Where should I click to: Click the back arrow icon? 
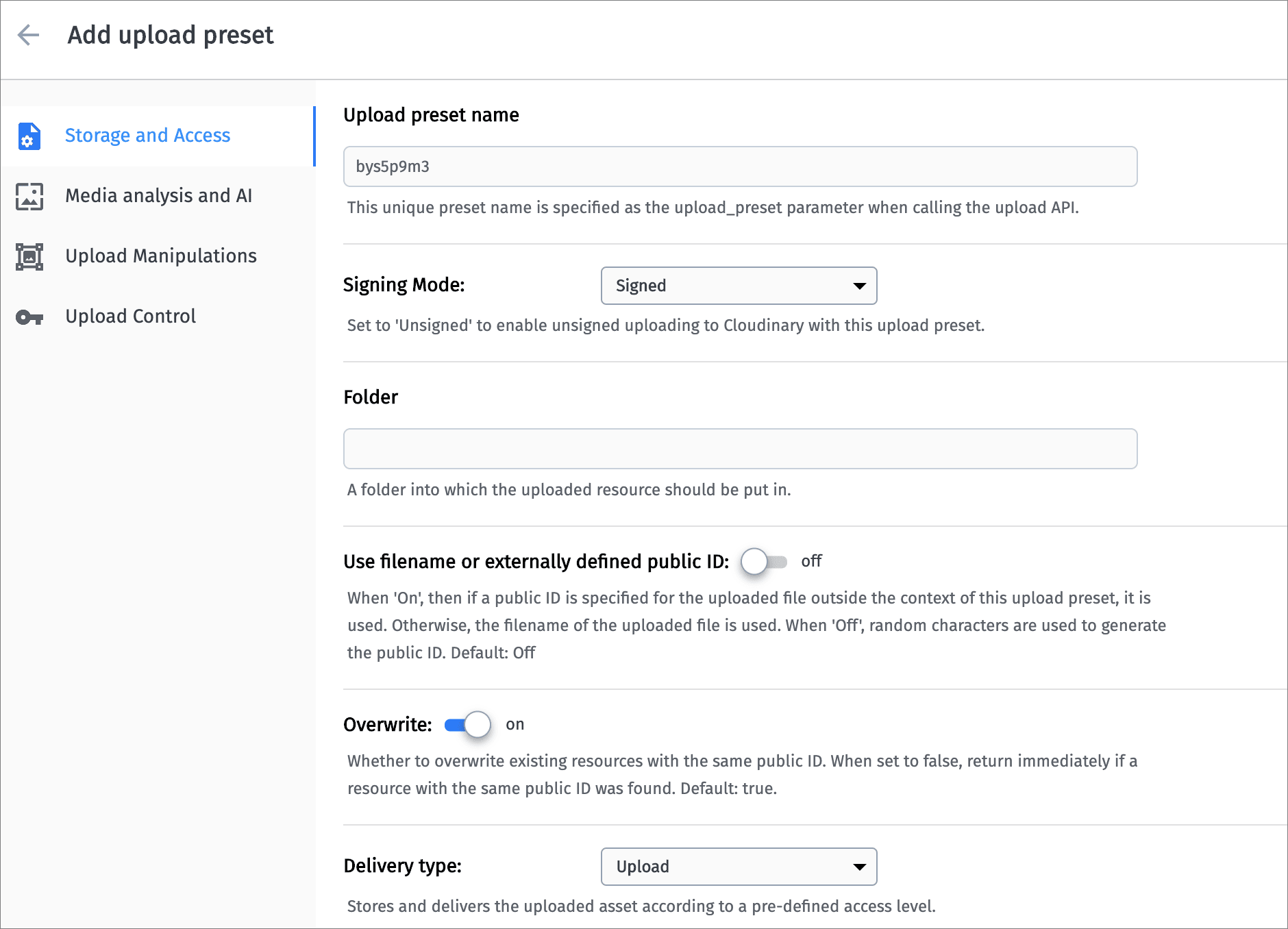click(x=28, y=35)
